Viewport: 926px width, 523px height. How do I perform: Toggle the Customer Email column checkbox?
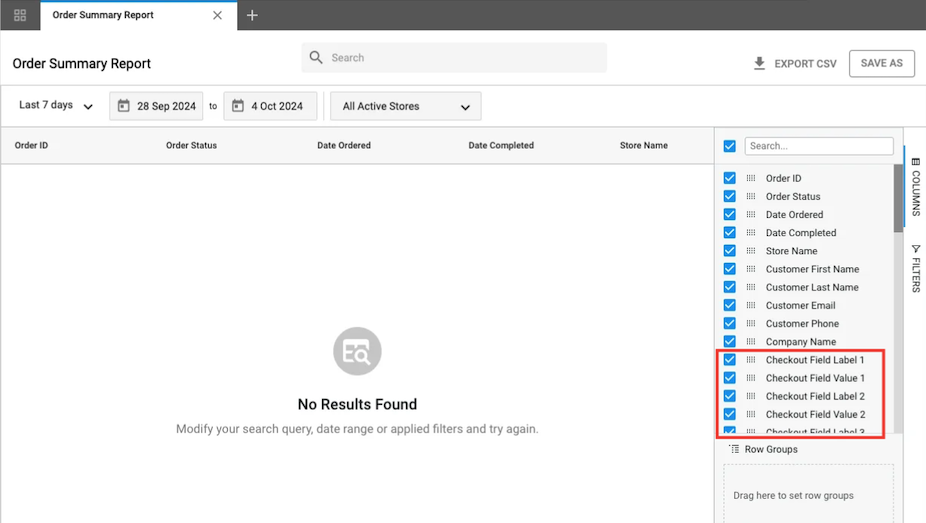click(730, 306)
